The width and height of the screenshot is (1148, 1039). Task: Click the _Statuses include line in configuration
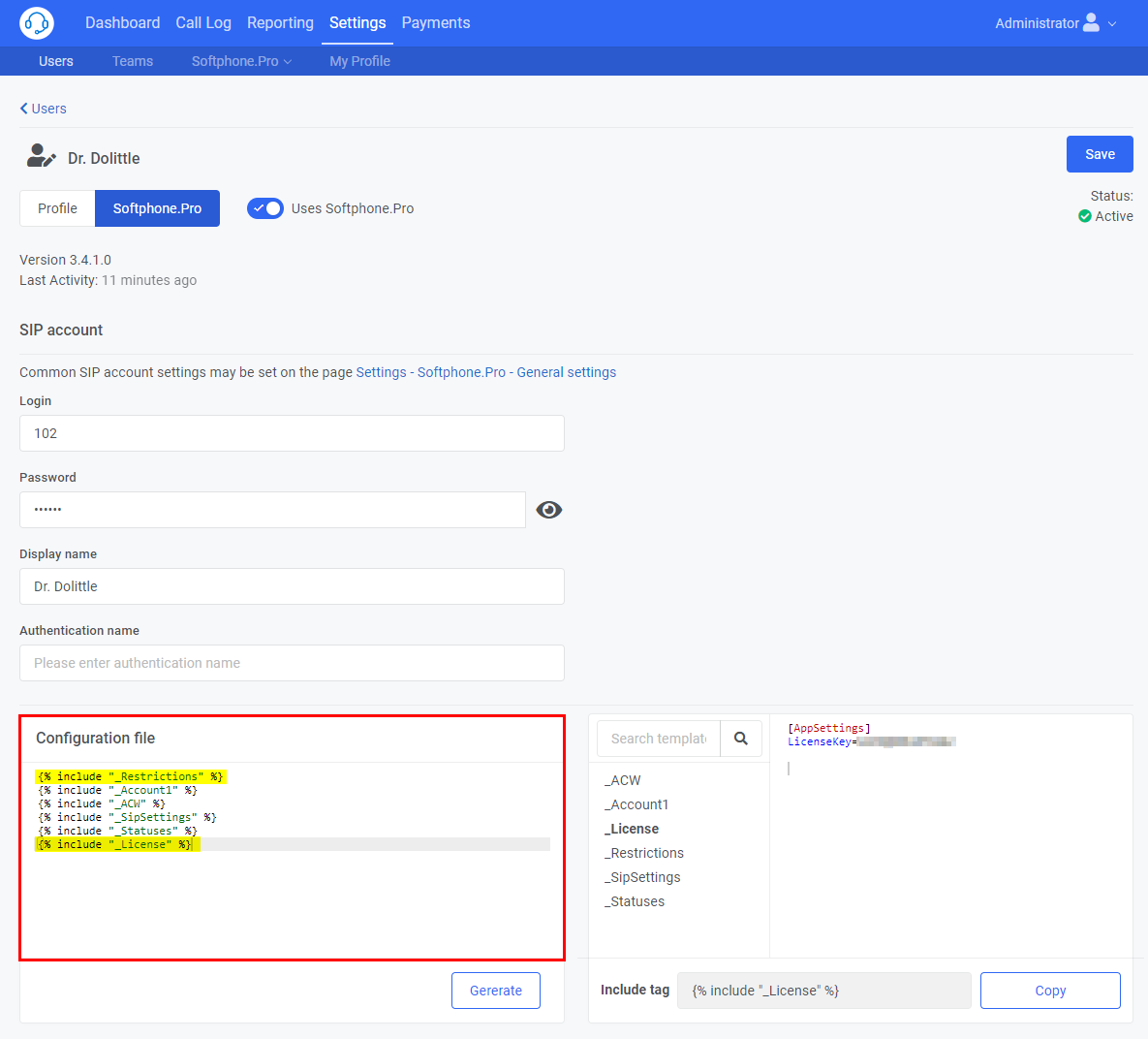(x=118, y=831)
